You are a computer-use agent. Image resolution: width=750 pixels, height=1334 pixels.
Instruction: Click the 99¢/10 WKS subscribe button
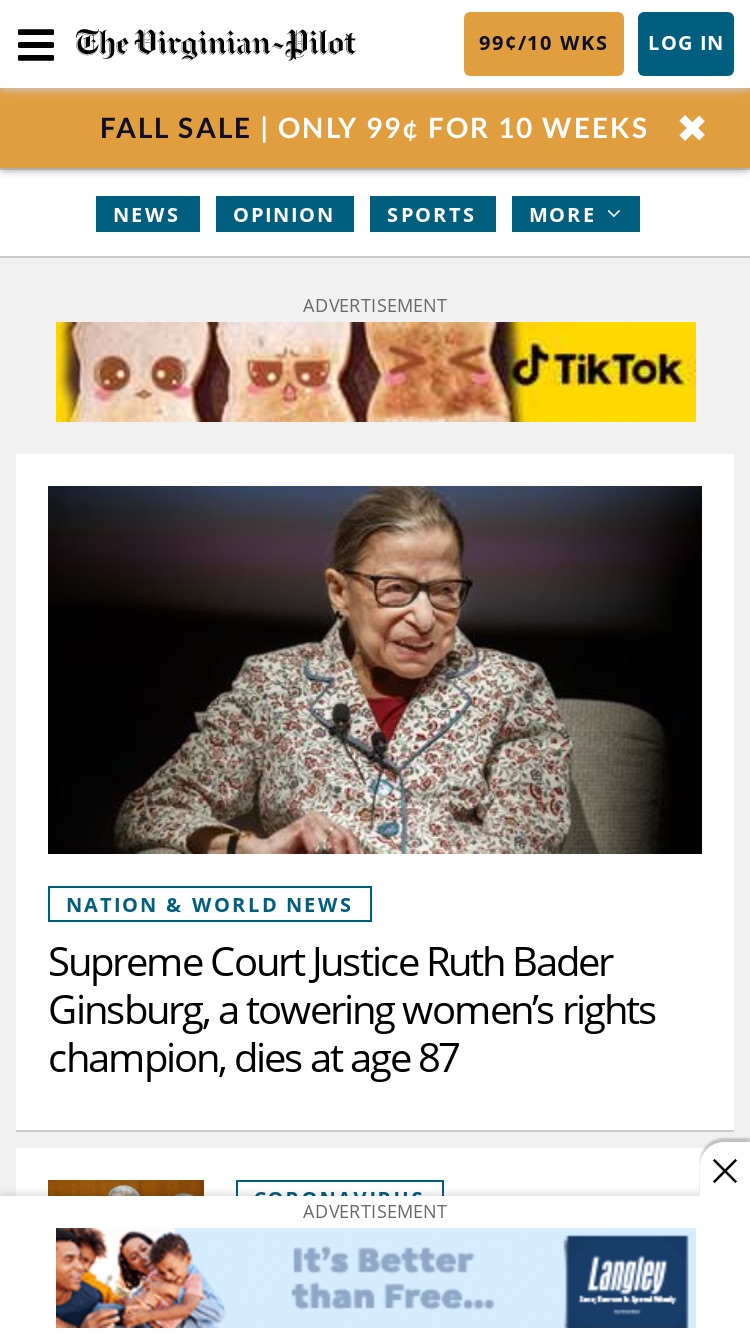tap(544, 44)
